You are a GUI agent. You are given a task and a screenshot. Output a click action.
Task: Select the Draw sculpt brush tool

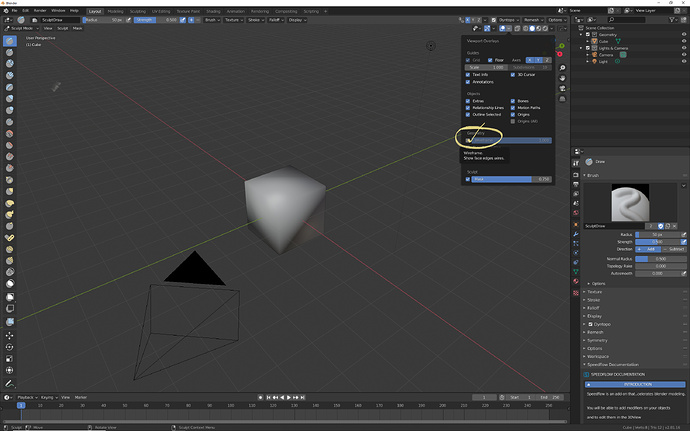coord(10,41)
